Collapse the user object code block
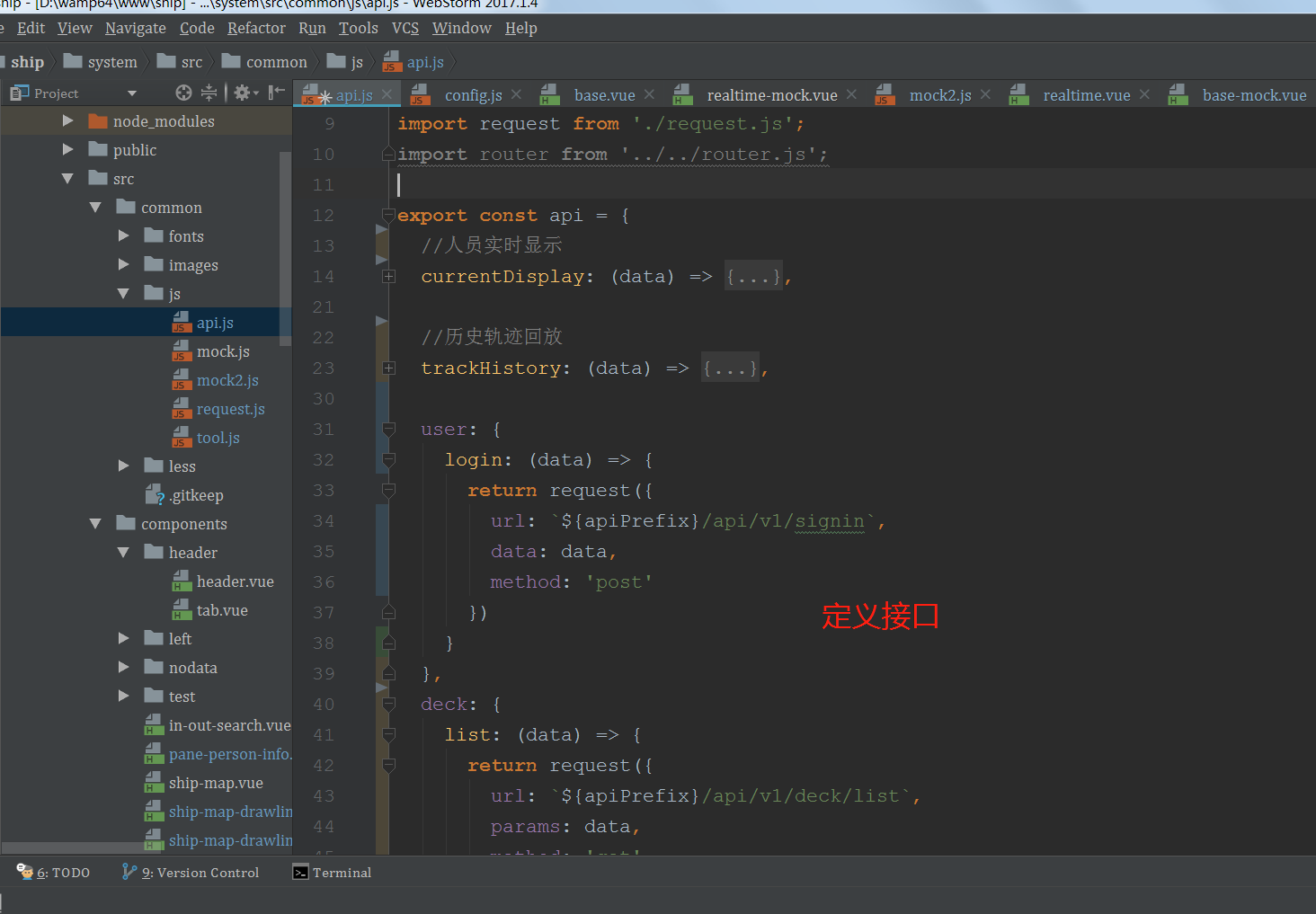Viewport: 1316px width, 914px height. click(x=389, y=430)
